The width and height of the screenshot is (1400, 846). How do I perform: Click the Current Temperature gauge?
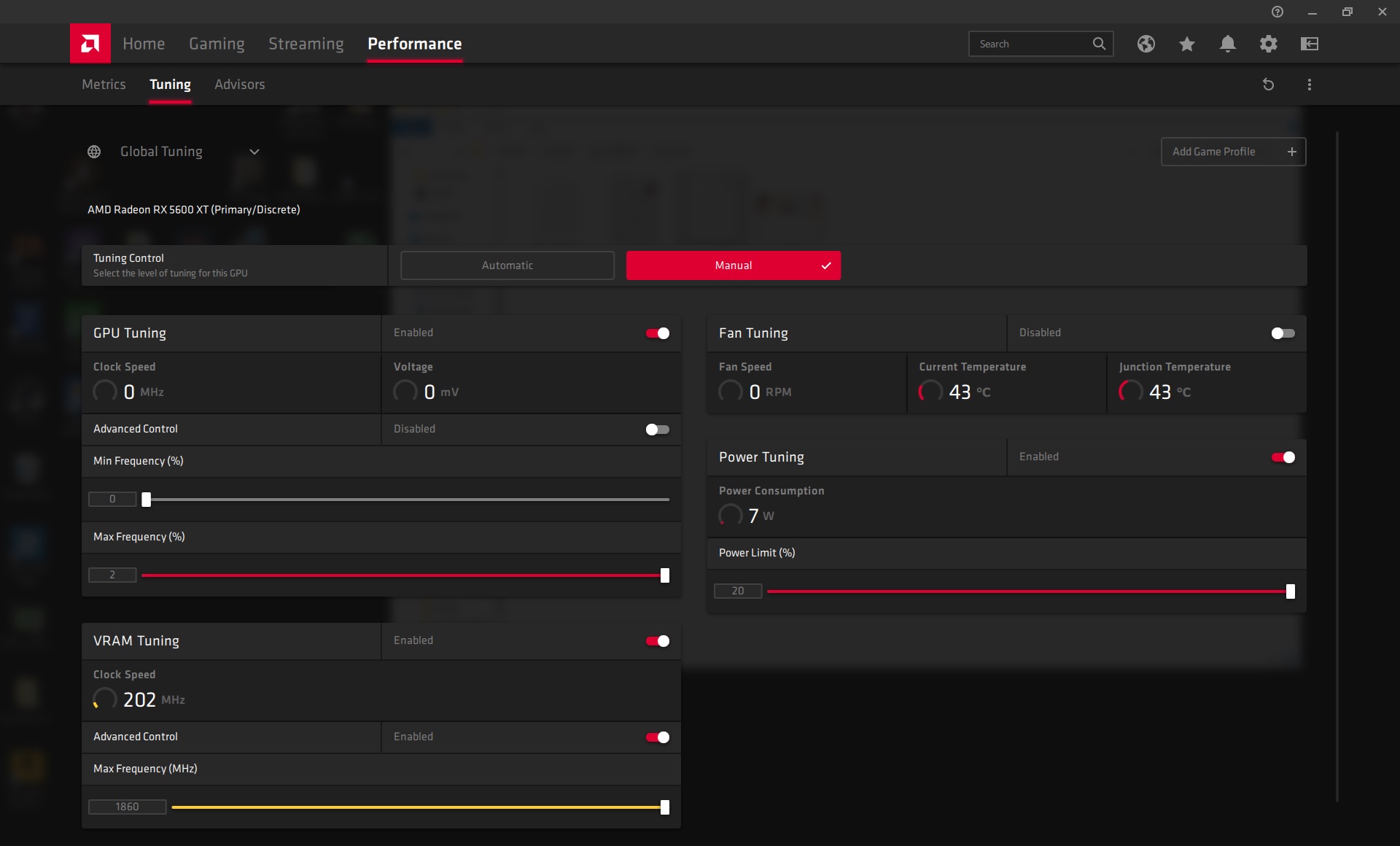[930, 392]
